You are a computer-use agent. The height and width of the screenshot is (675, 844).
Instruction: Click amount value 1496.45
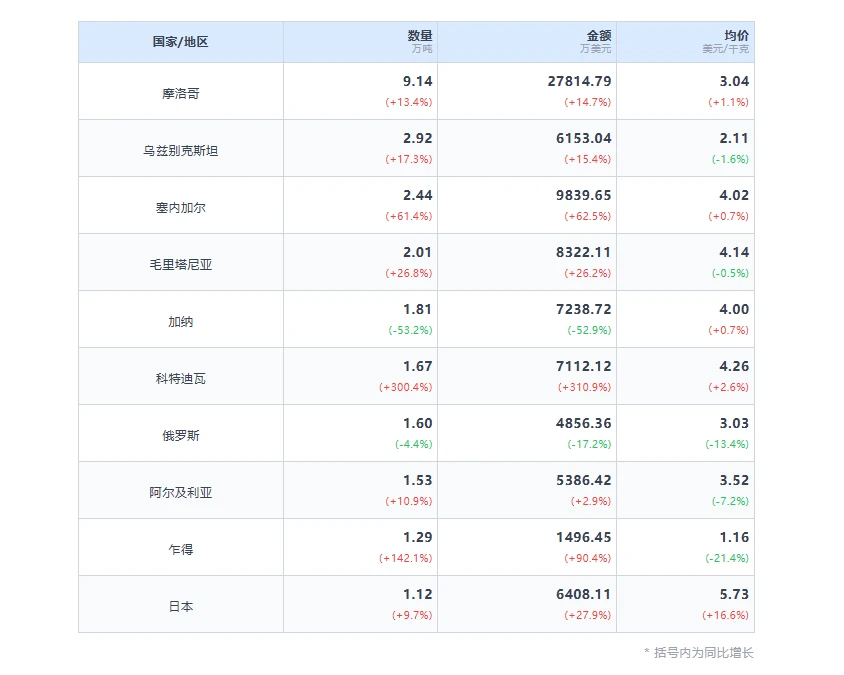[584, 538]
